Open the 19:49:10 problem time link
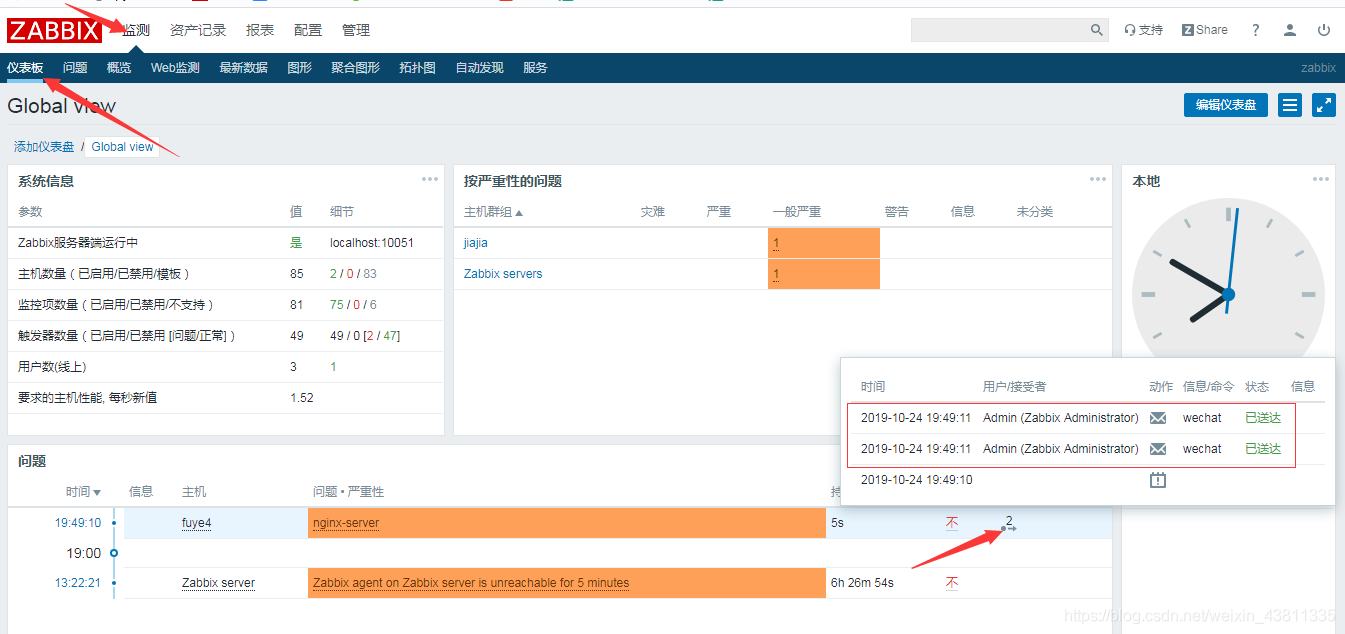 [78, 523]
